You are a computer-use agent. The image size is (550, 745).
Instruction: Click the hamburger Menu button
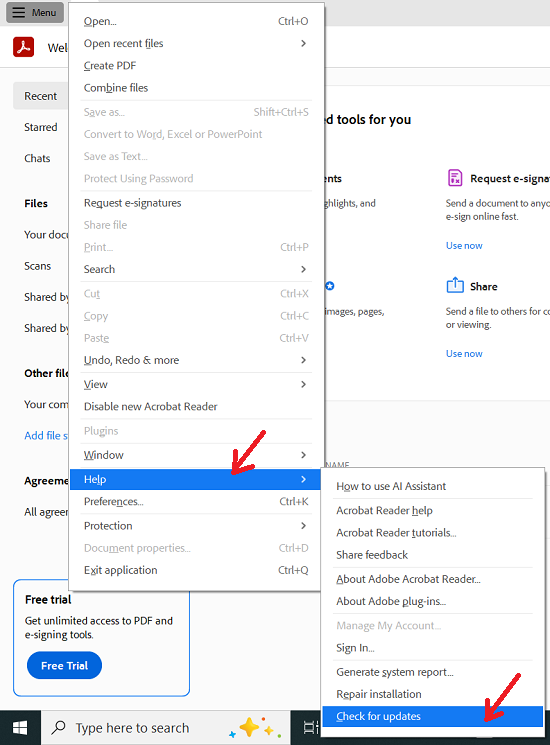[35, 12]
